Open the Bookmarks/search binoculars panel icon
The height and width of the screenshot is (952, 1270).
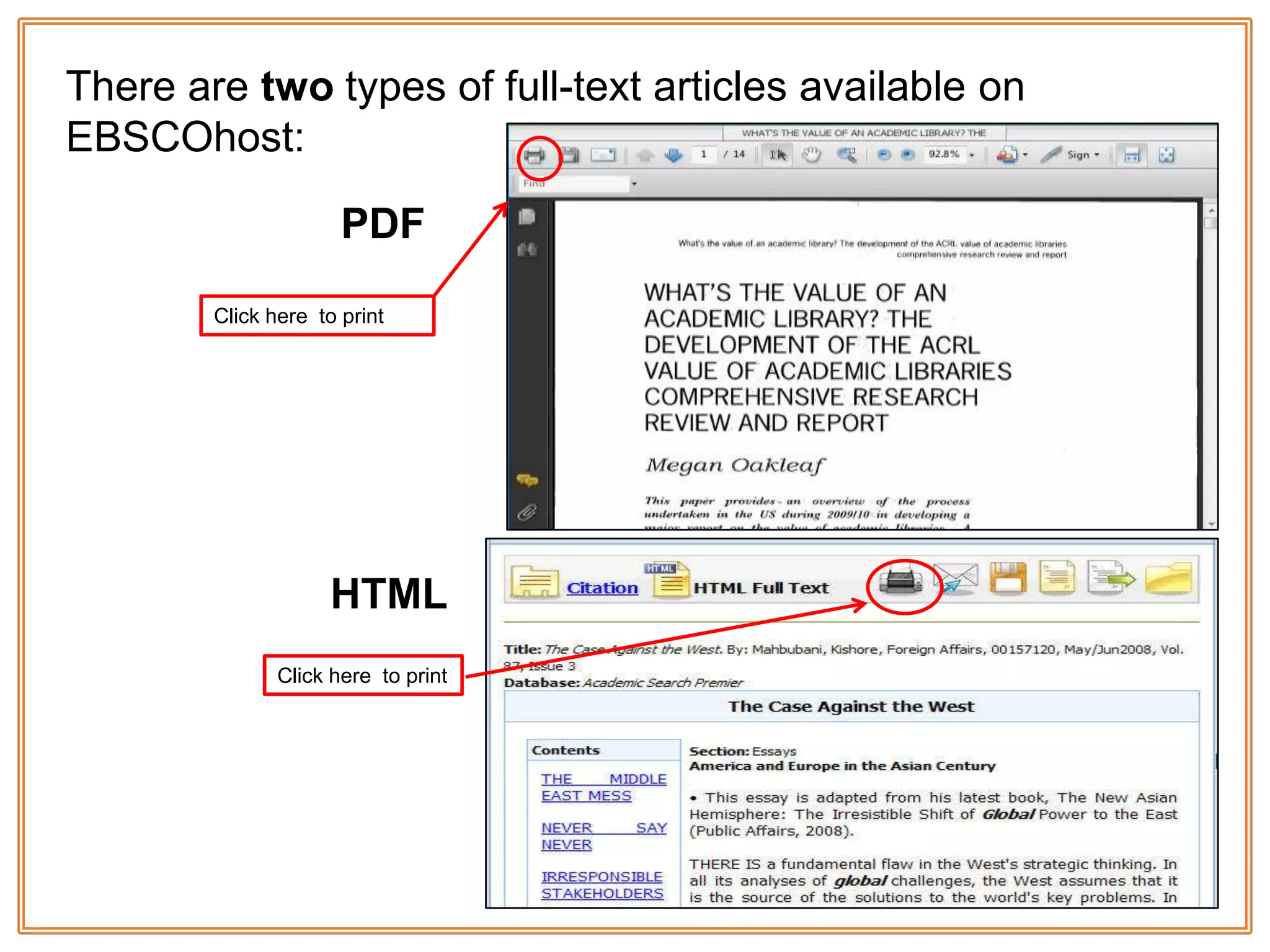point(527,250)
